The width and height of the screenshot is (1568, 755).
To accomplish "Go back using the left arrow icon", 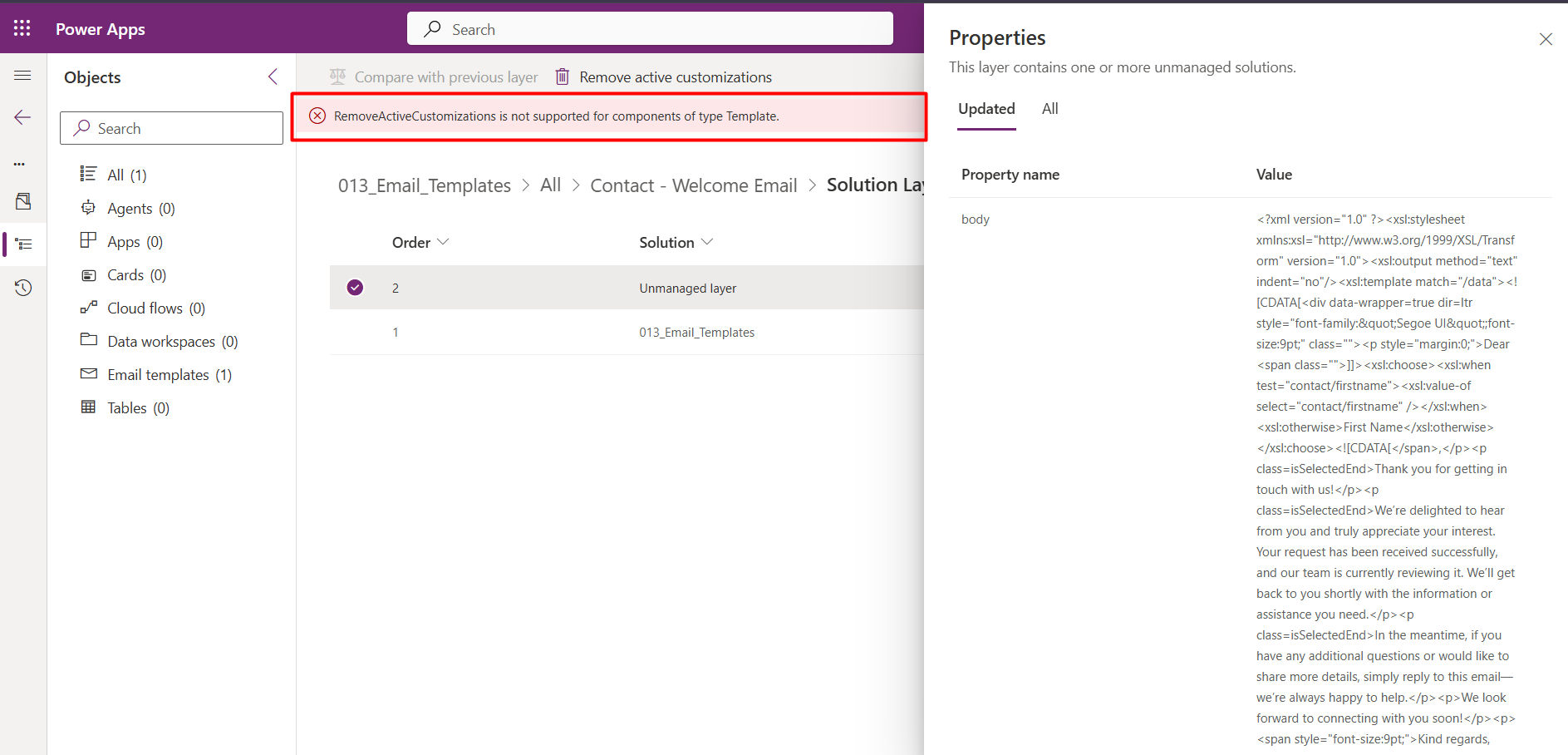I will (22, 117).
